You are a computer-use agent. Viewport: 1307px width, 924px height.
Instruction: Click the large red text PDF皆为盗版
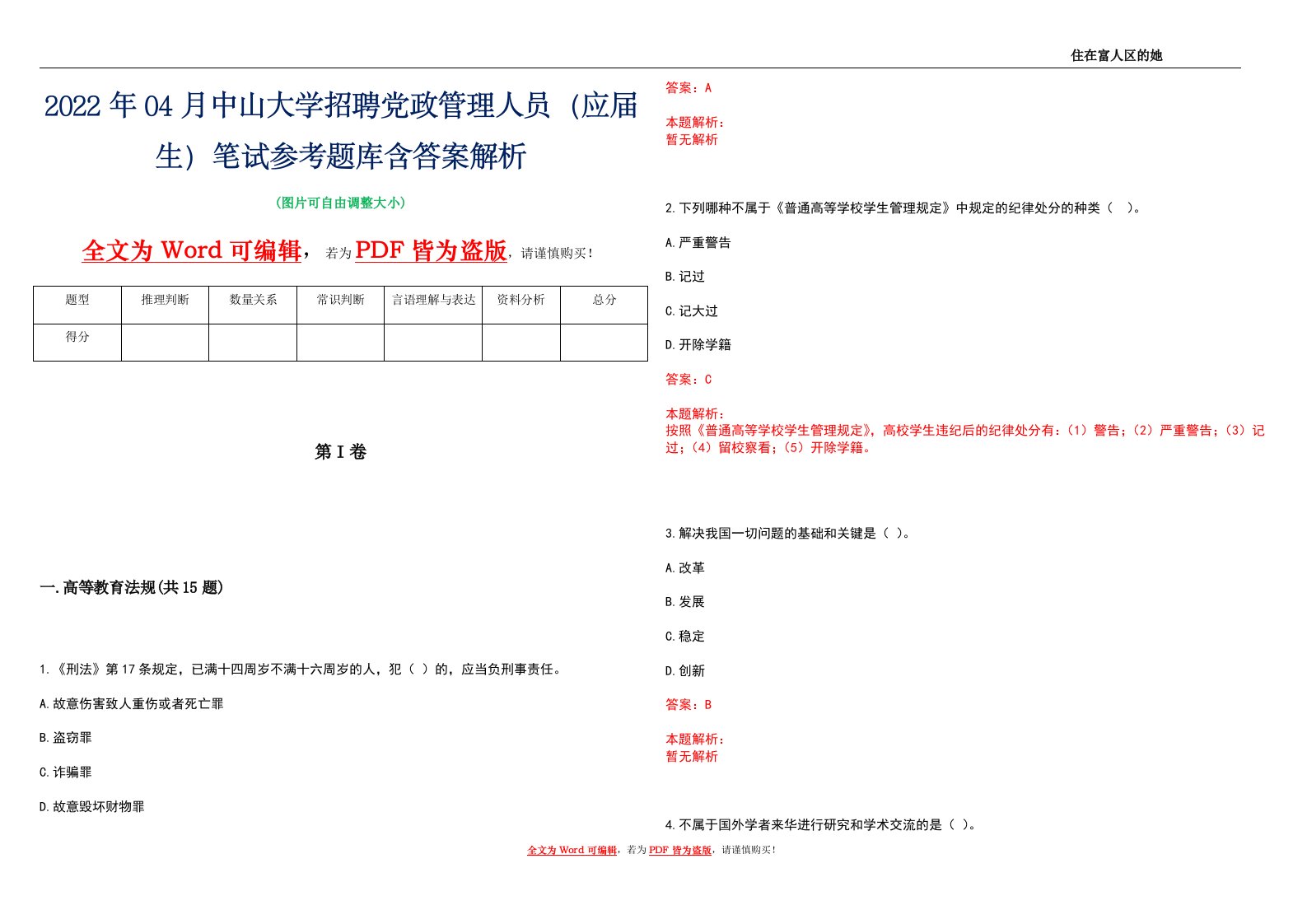(431, 250)
